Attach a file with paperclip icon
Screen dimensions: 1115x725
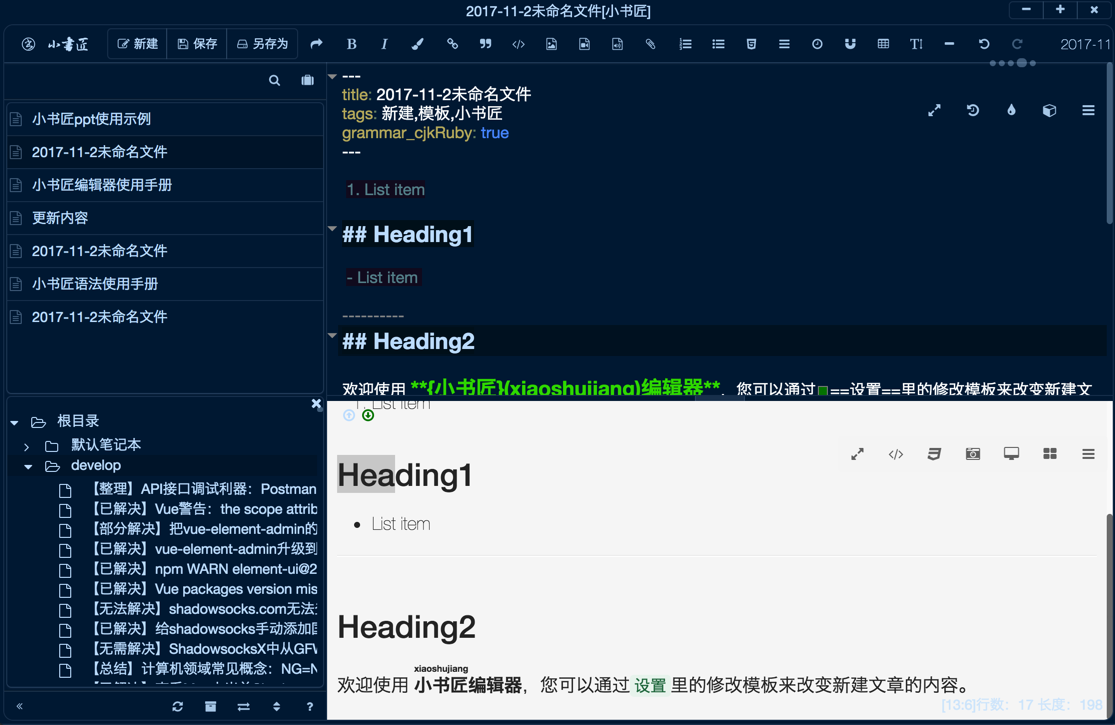pyautogui.click(x=650, y=44)
